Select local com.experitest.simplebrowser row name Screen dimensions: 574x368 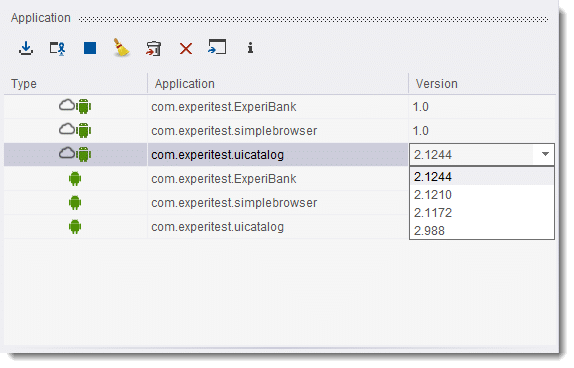pyautogui.click(x=234, y=202)
